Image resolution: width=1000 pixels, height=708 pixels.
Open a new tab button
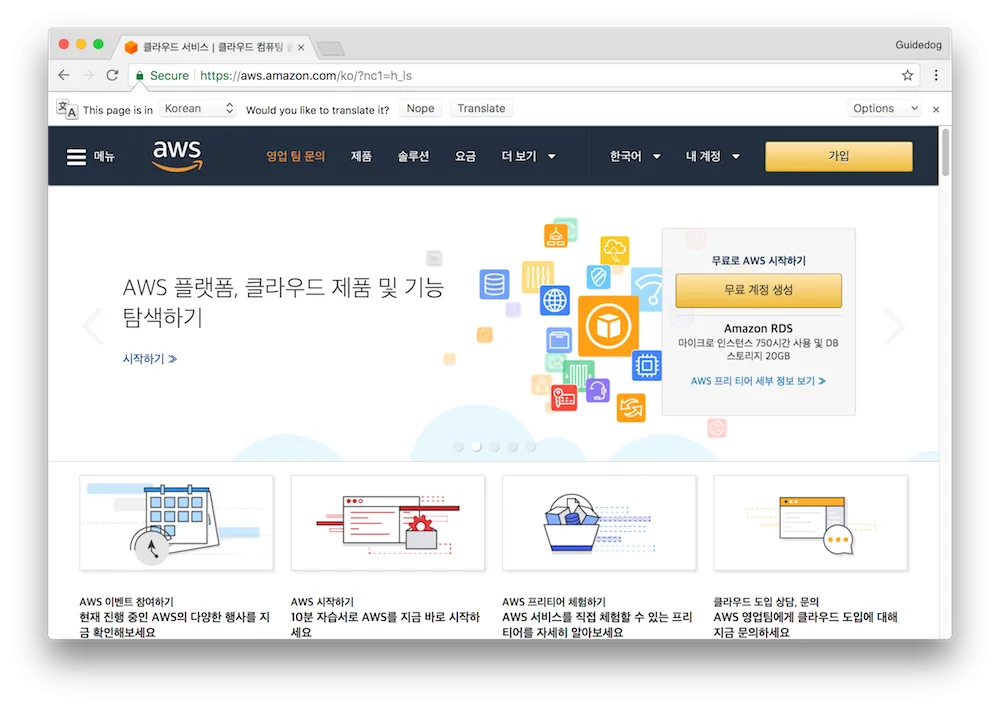(330, 48)
